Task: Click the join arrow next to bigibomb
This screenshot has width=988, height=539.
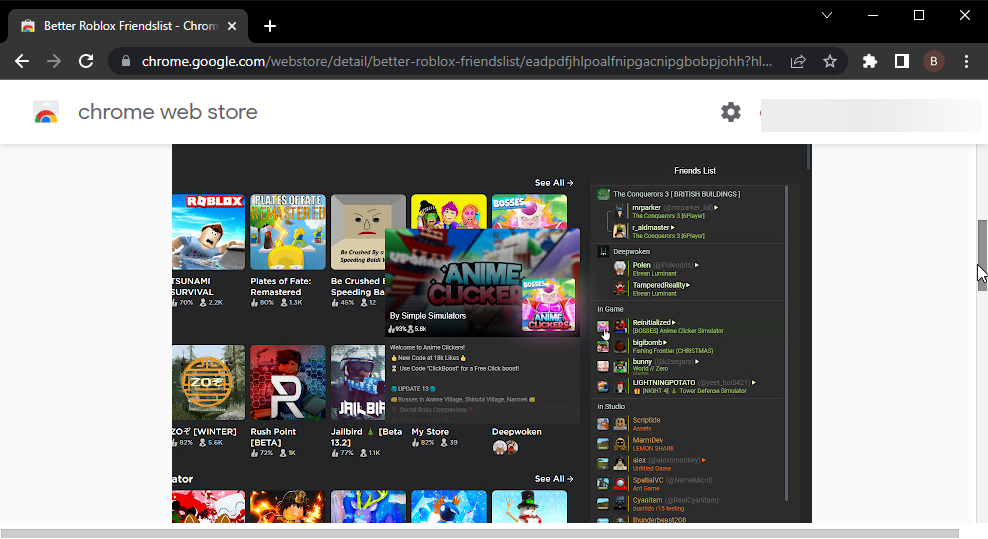Action: [665, 343]
